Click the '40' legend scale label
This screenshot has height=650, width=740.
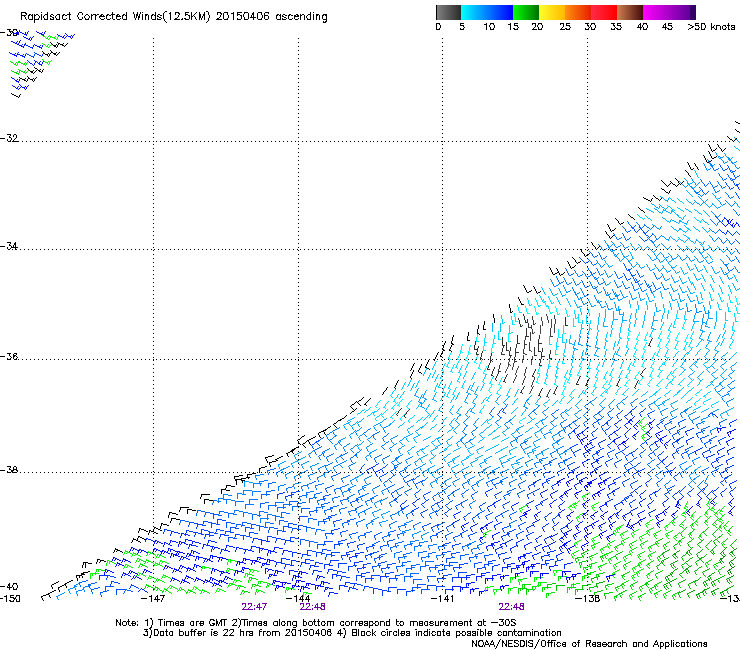[642, 27]
